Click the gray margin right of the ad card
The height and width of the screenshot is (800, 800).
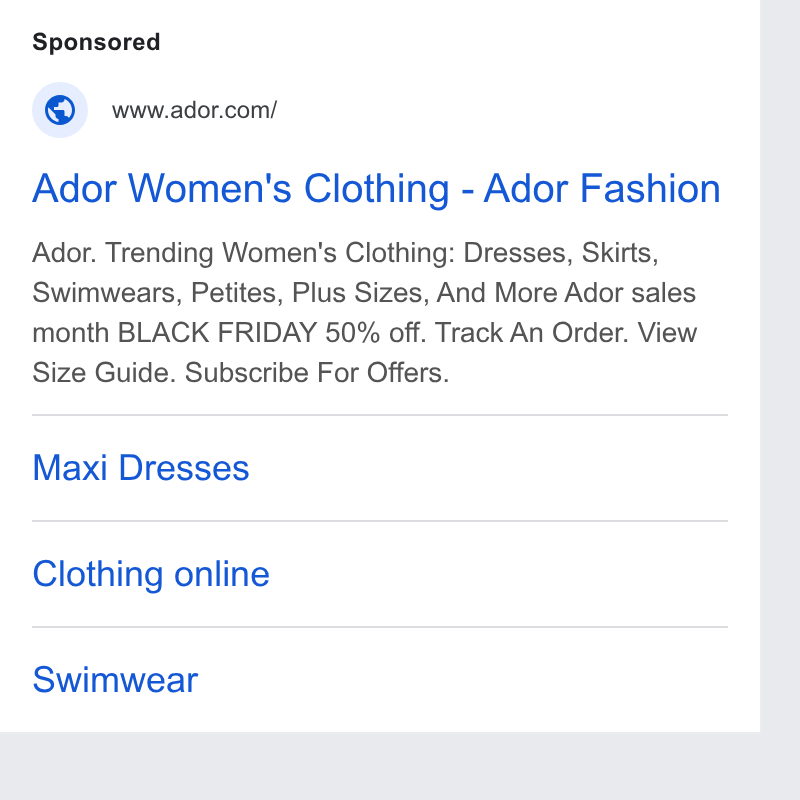[x=780, y=357]
